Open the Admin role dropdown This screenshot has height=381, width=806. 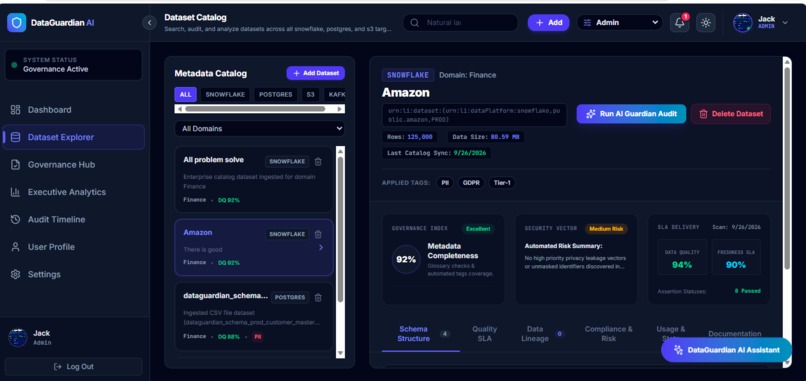pos(620,23)
